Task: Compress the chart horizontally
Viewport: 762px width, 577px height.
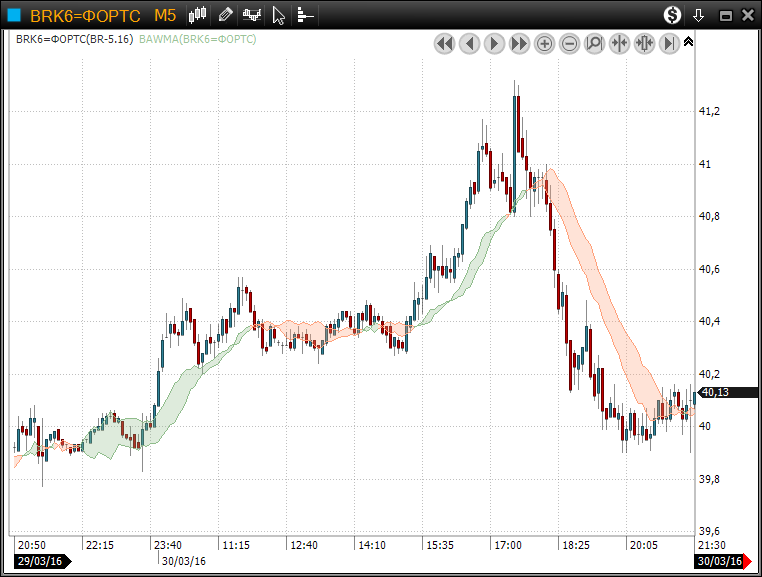Action: click(x=619, y=43)
